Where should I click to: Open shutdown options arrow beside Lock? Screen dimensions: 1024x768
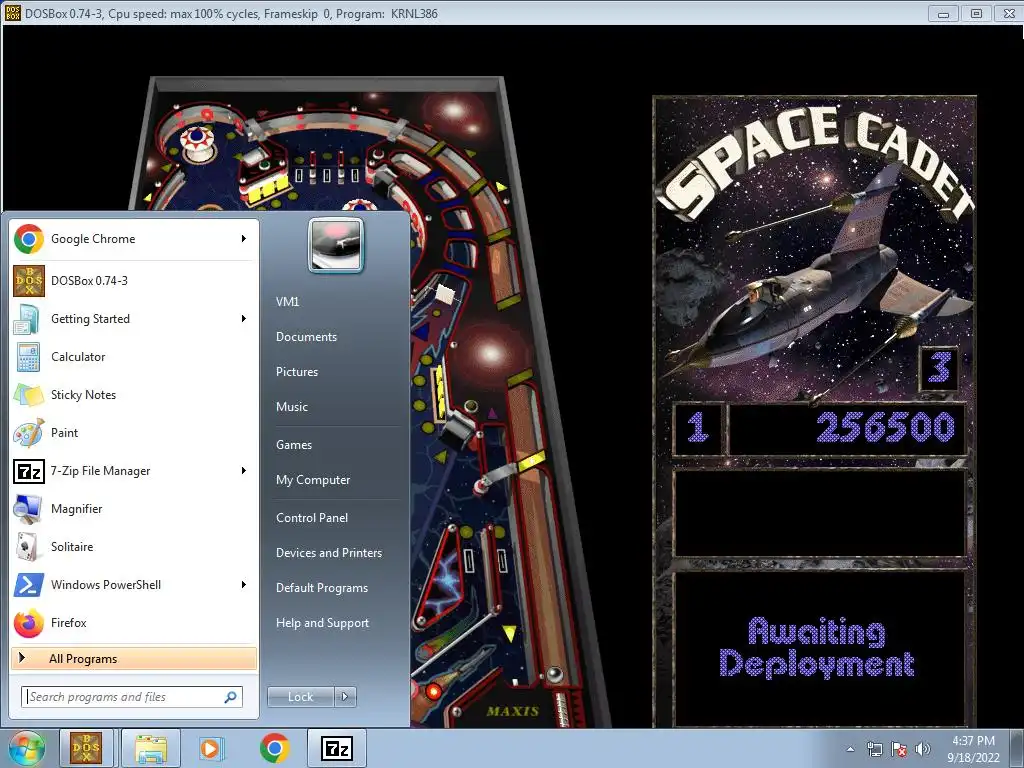coord(345,697)
